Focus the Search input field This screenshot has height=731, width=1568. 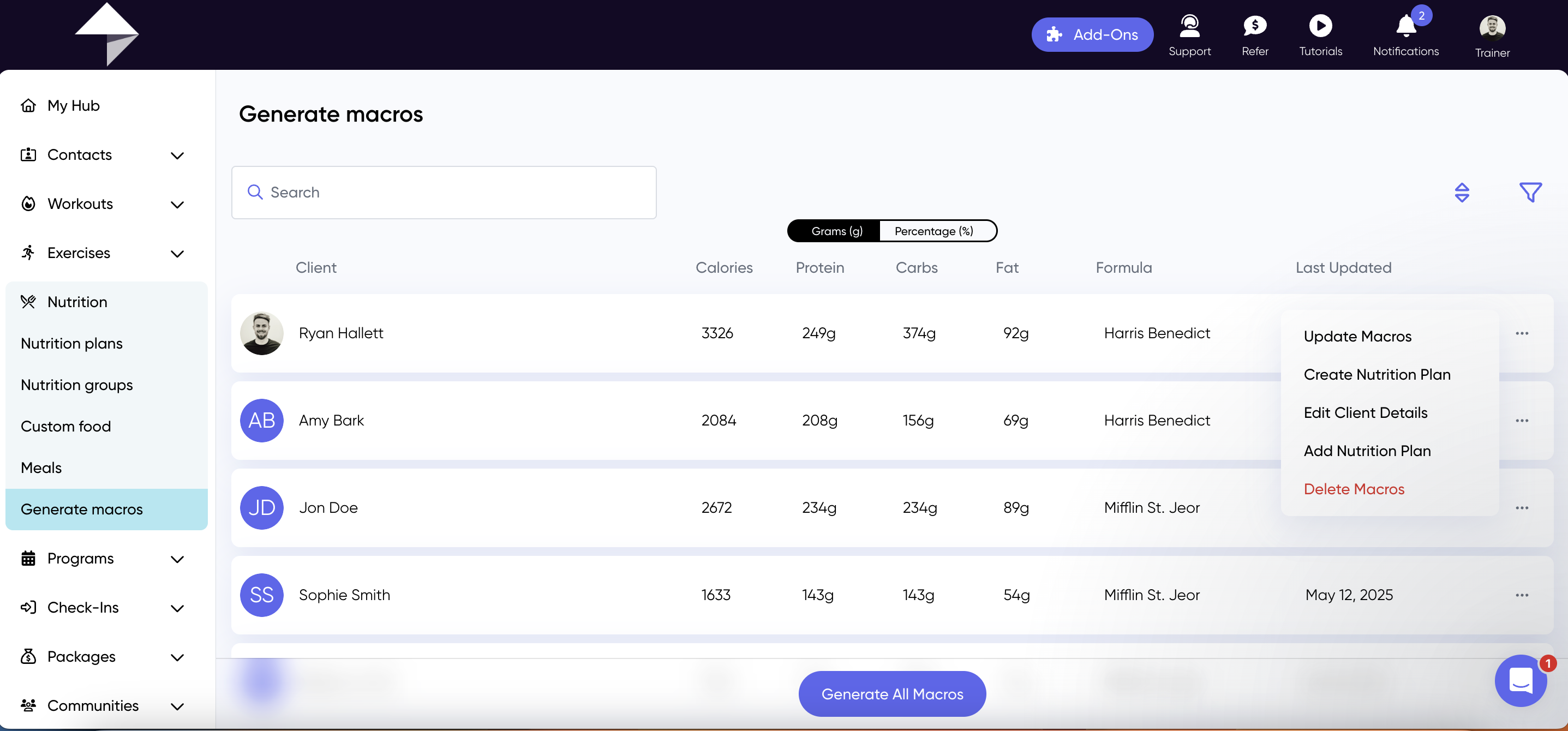click(x=444, y=193)
